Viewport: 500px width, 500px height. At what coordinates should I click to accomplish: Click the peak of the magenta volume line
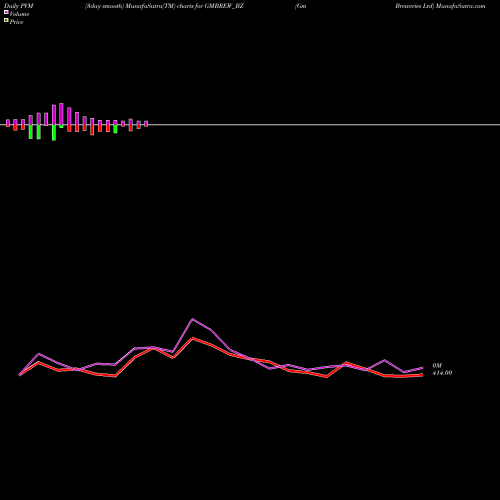coord(192,319)
